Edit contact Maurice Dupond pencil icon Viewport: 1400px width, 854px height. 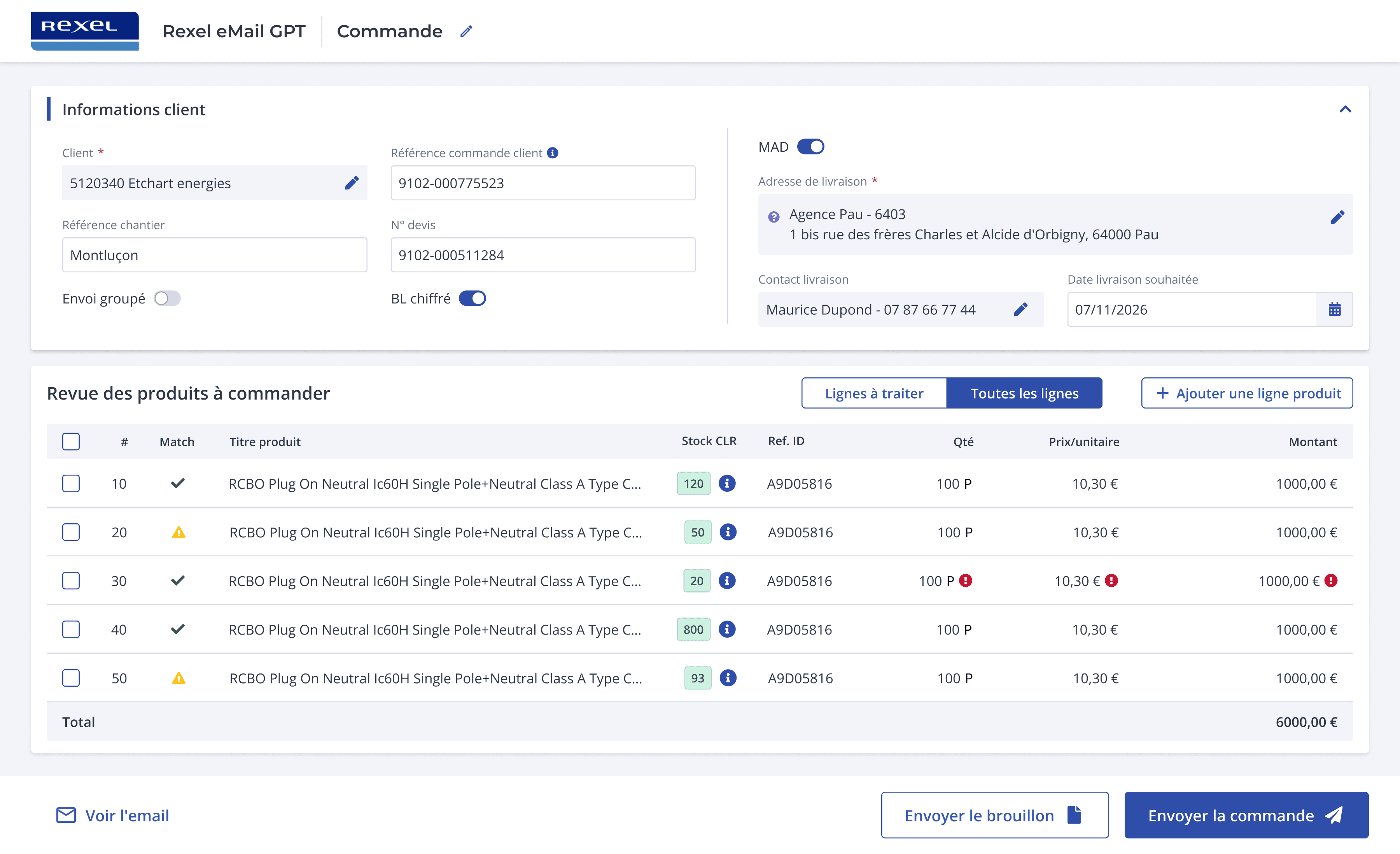(x=1020, y=309)
